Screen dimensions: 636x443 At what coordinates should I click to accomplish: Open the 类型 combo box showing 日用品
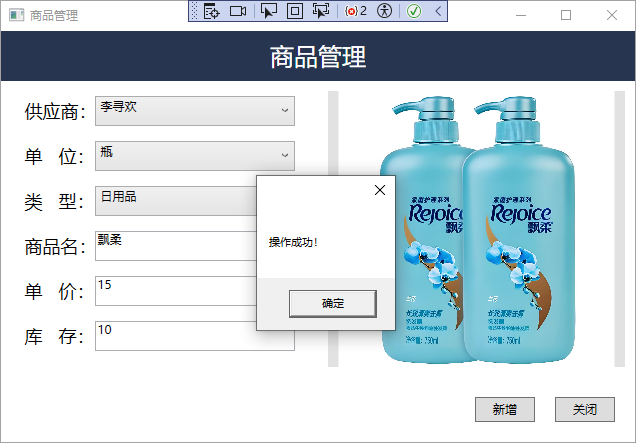176,201
